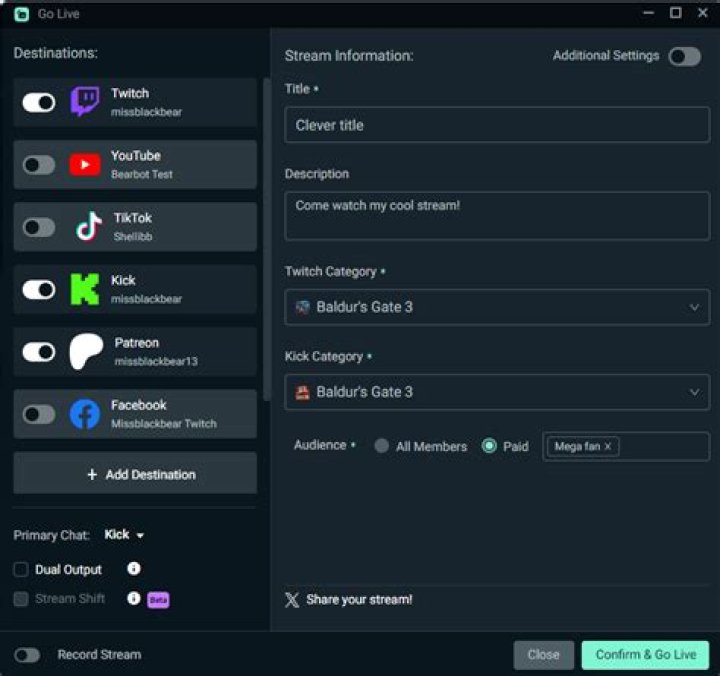
Task: Click the Close button
Action: click(544, 655)
